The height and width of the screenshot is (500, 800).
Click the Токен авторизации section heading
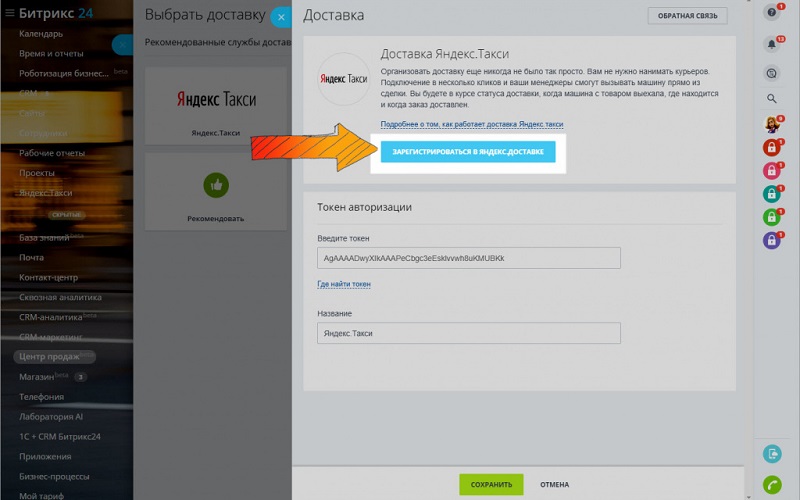(x=364, y=207)
